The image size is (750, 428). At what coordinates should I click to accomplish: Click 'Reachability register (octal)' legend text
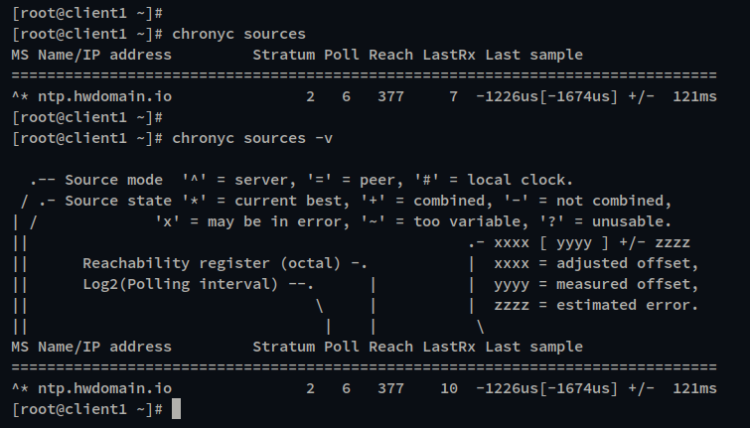click(x=211, y=263)
